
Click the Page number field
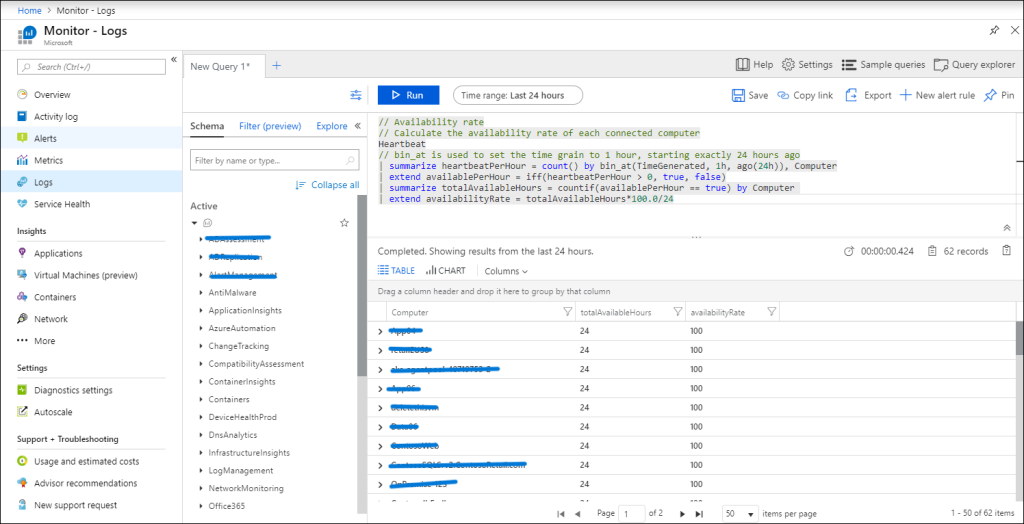(631, 514)
